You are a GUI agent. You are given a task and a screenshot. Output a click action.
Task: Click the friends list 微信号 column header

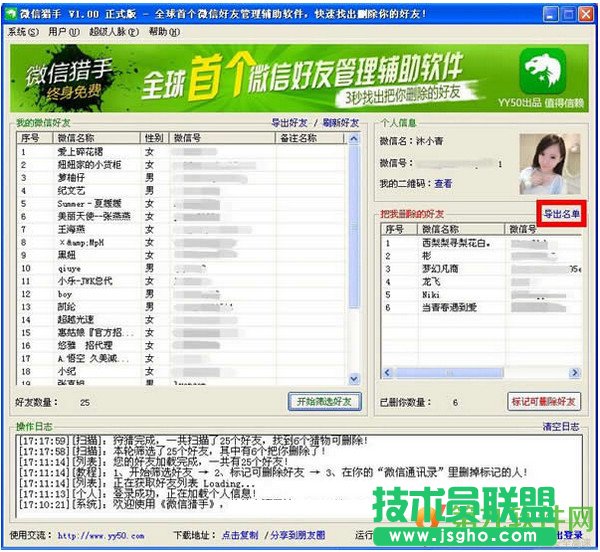(222, 138)
